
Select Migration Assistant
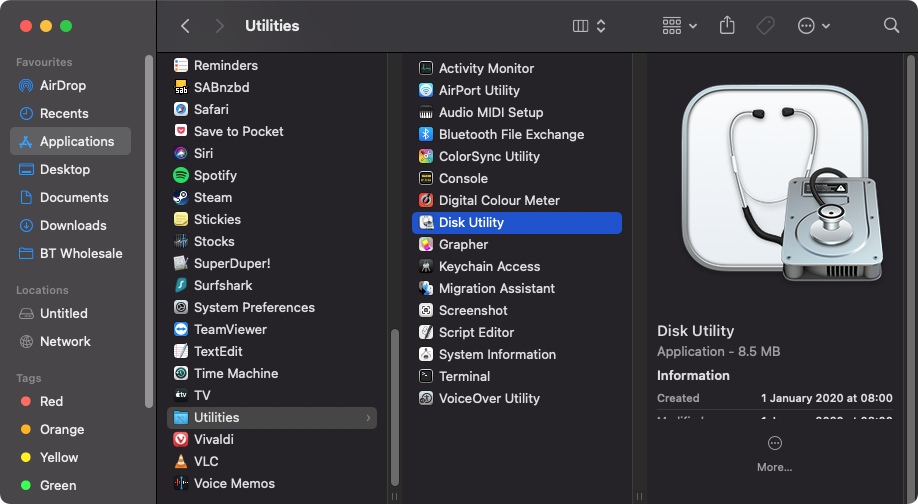pyautogui.click(x=517, y=289)
